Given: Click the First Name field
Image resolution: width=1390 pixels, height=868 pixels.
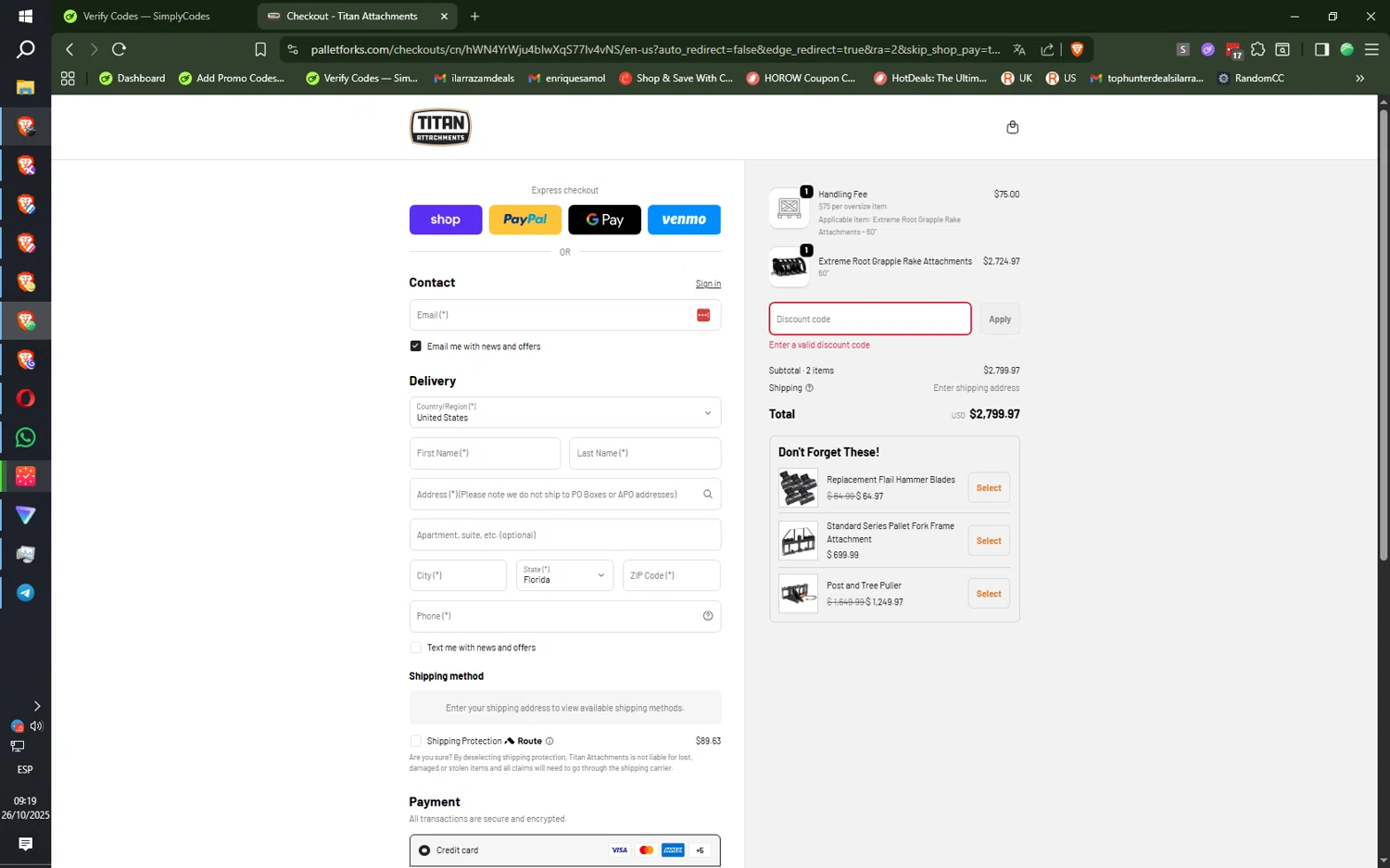Looking at the screenshot, I should tap(485, 453).
